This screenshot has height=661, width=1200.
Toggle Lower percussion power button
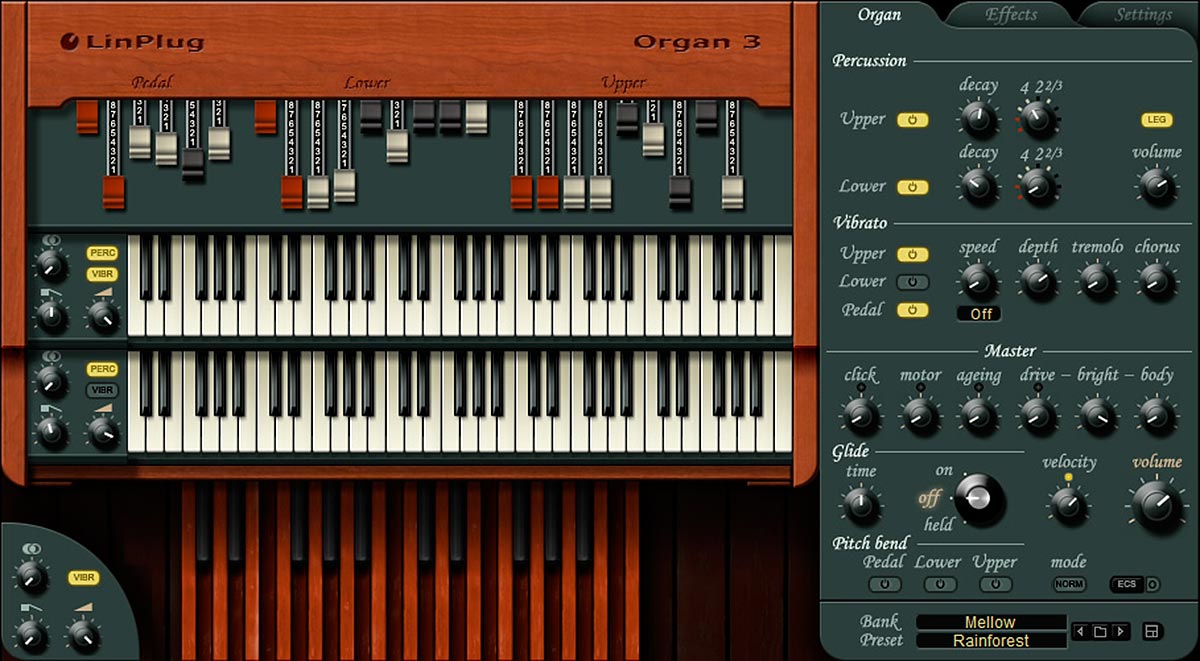[912, 187]
